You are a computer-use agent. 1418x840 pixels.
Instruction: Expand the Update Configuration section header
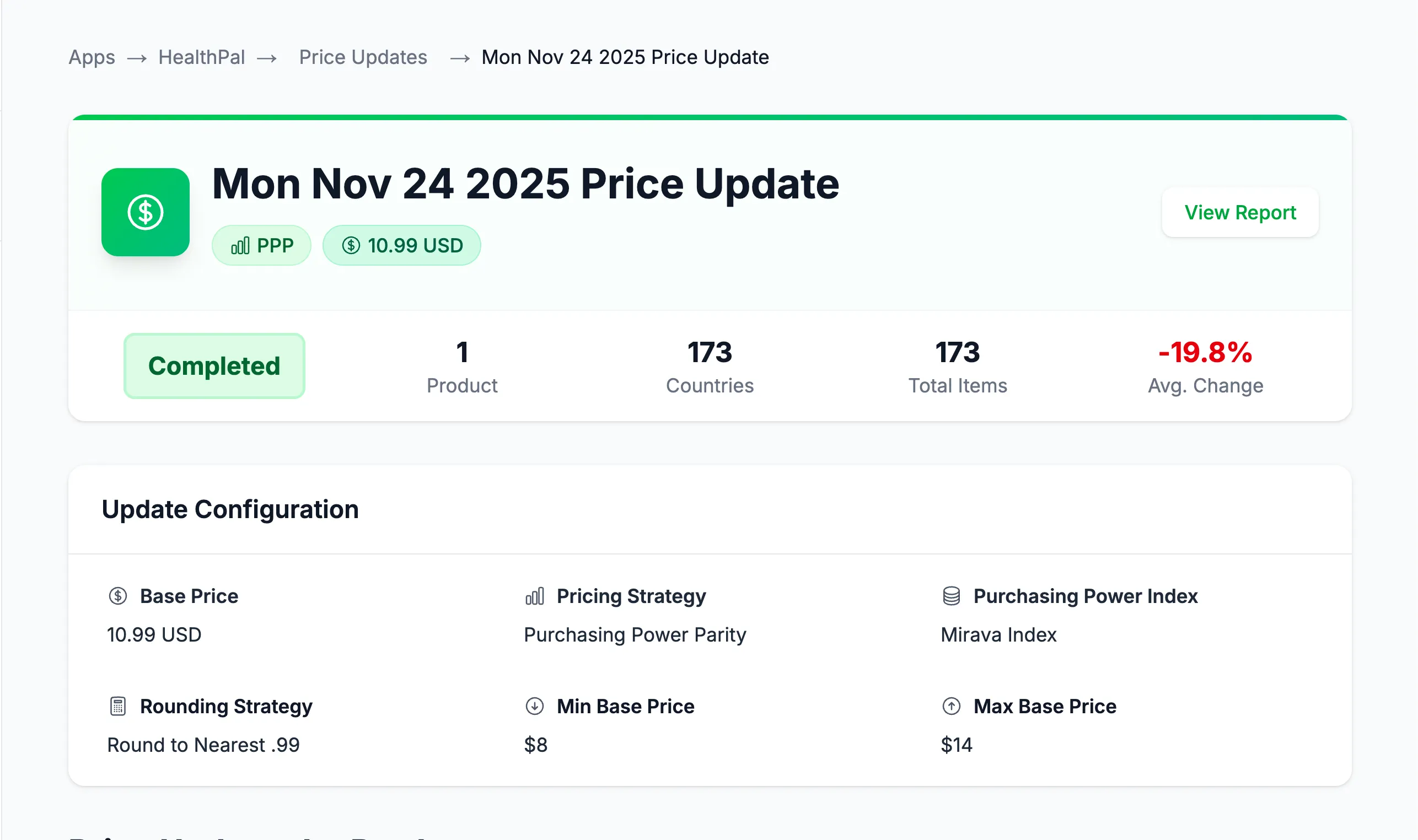tap(230, 509)
